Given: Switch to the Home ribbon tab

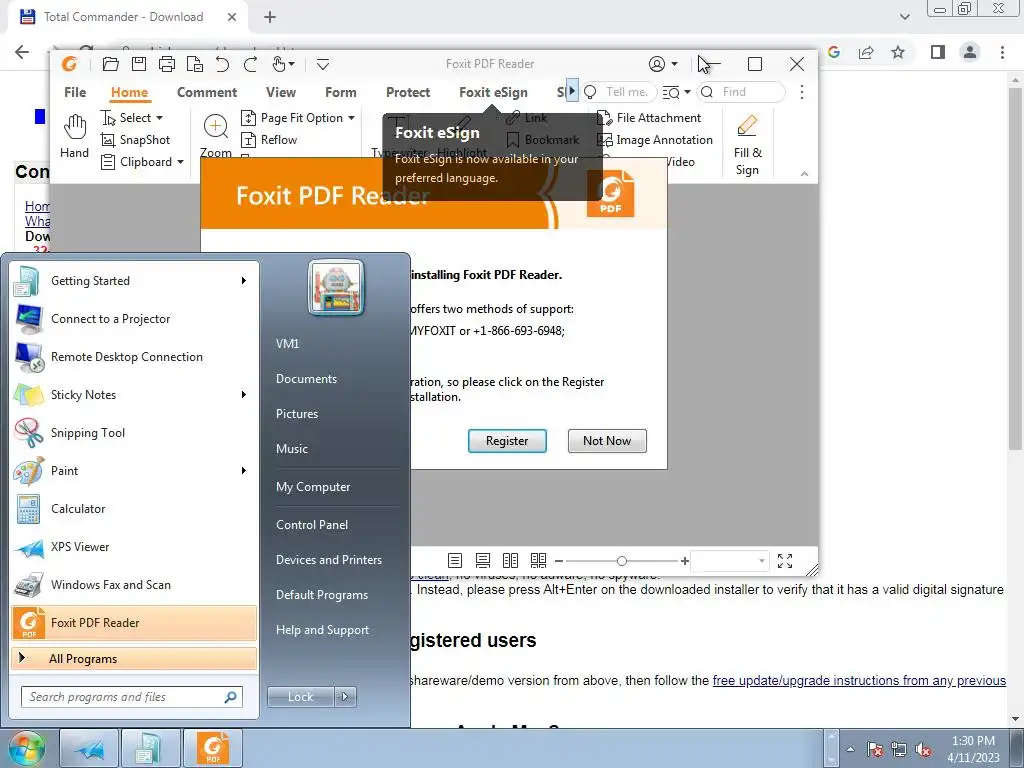Looking at the screenshot, I should (129, 92).
